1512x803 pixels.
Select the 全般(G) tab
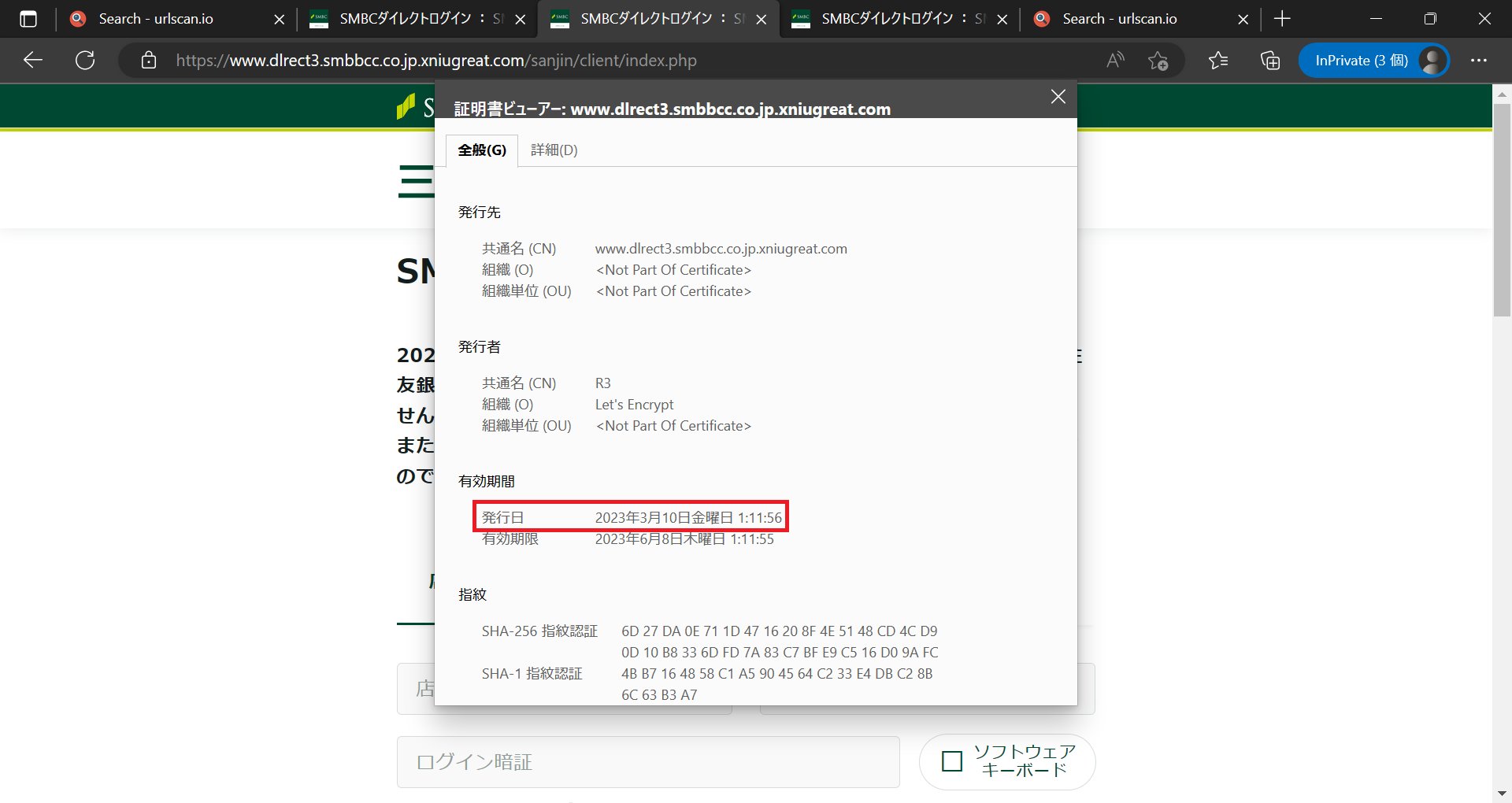482,150
